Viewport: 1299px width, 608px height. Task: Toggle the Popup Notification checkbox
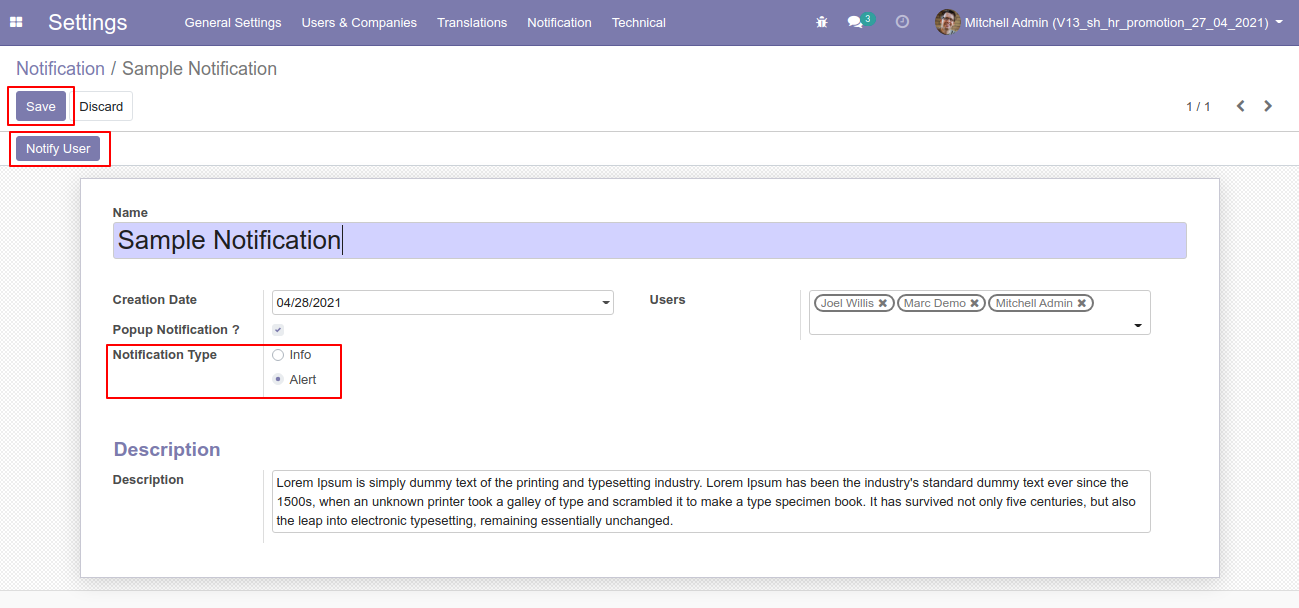pyautogui.click(x=278, y=330)
